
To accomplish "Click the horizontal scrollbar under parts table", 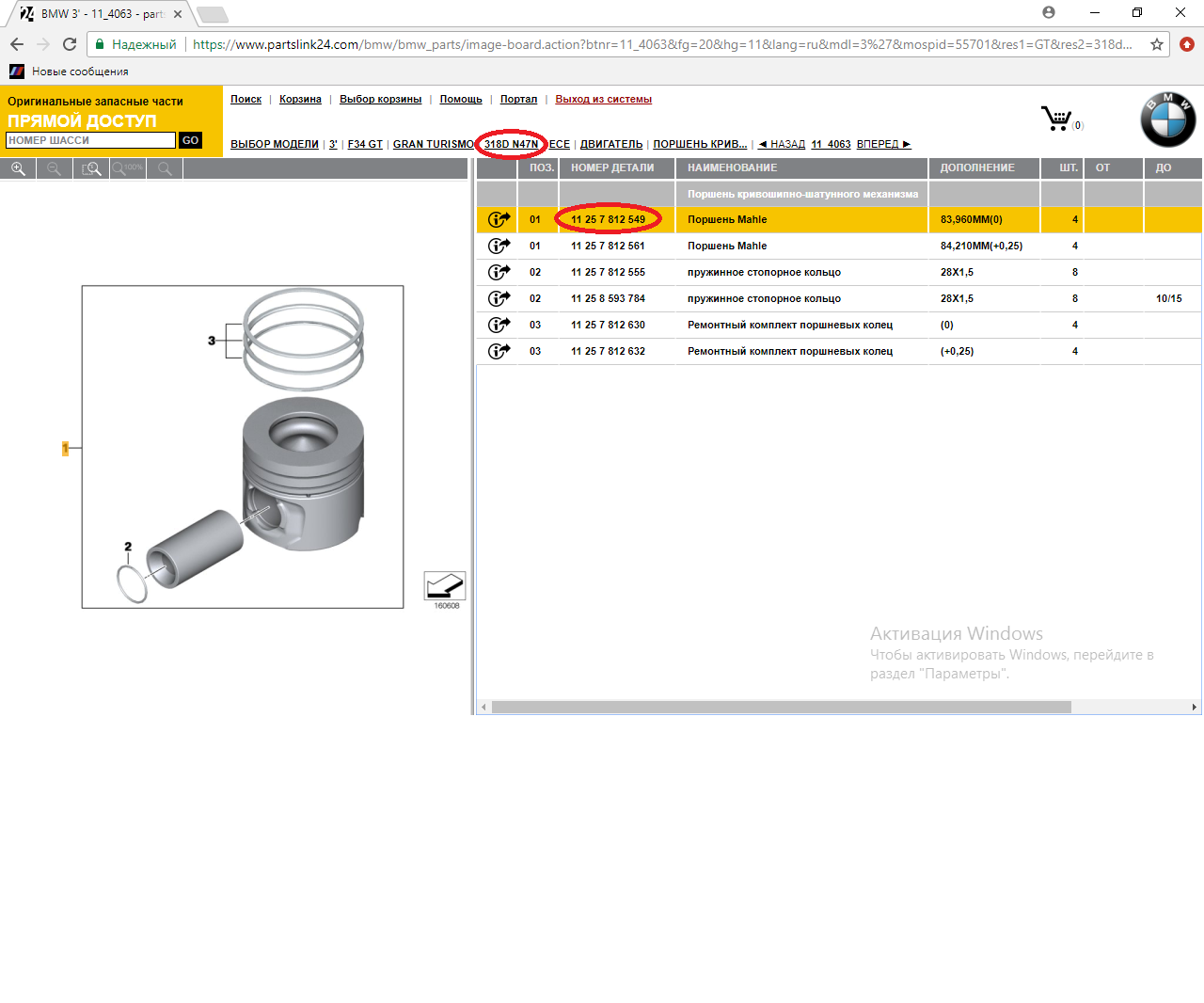I will coord(781,707).
